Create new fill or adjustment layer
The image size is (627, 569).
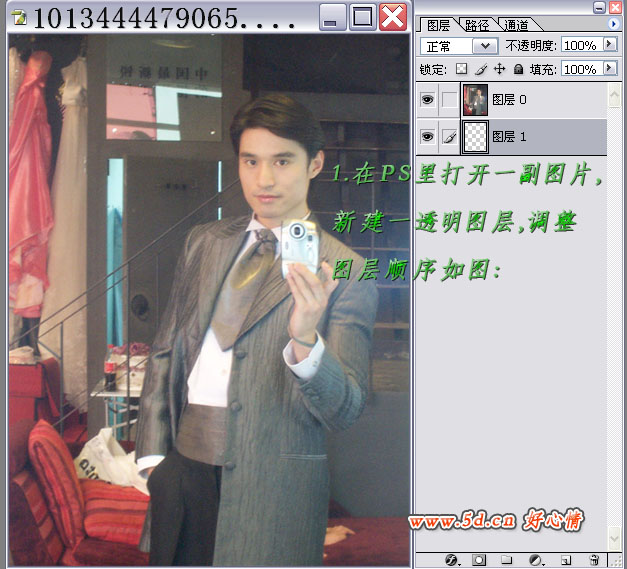coord(535,560)
